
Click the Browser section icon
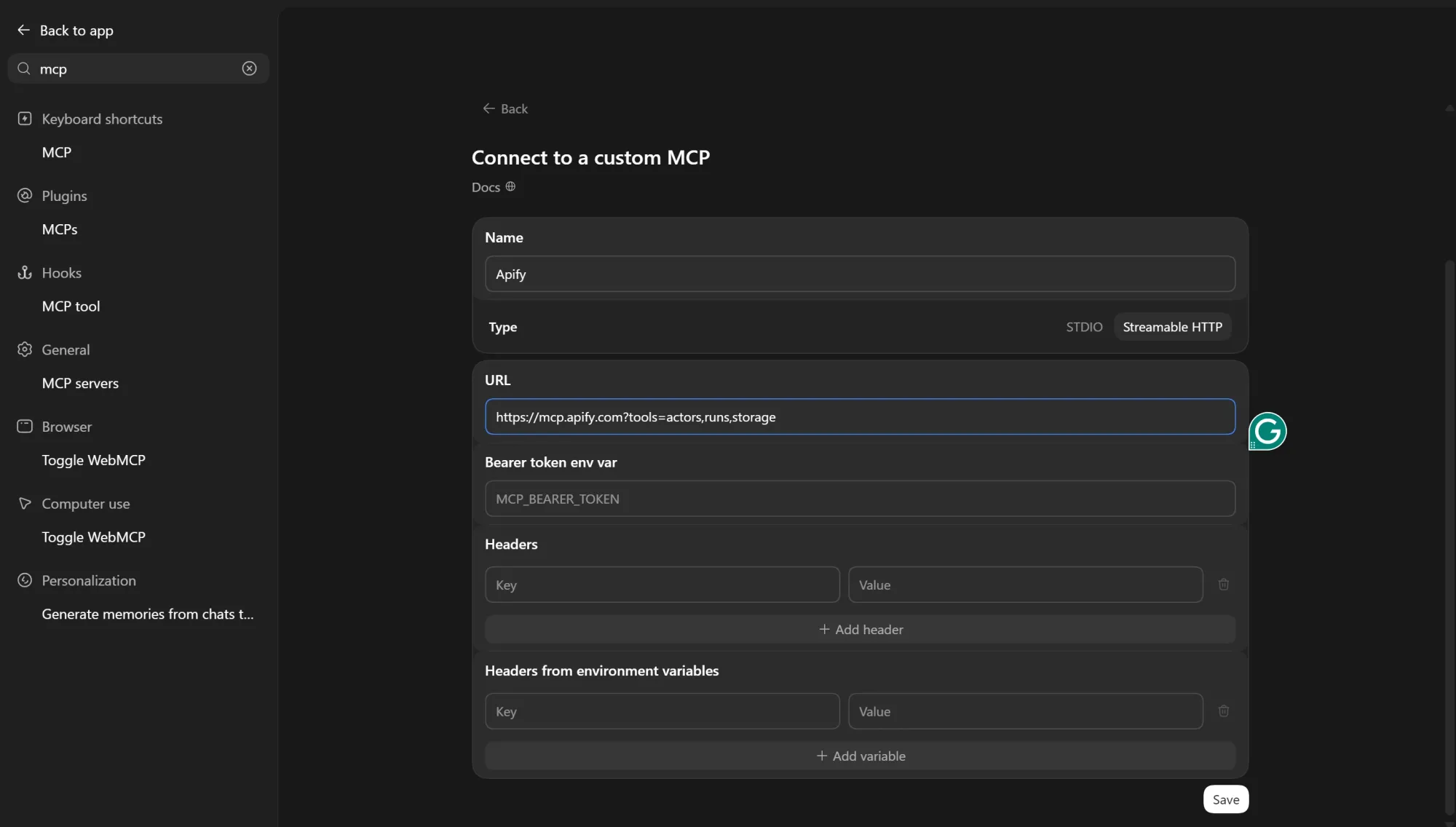click(25, 426)
